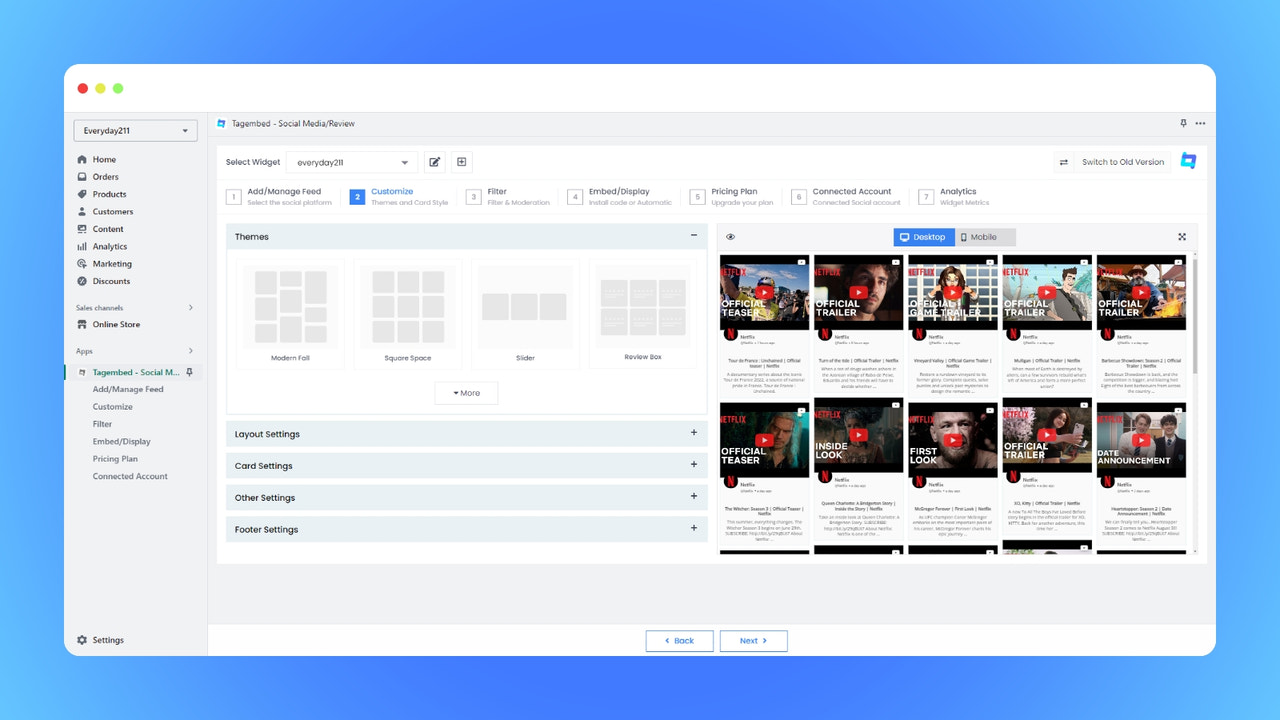Choose the Slider theme

point(525,314)
